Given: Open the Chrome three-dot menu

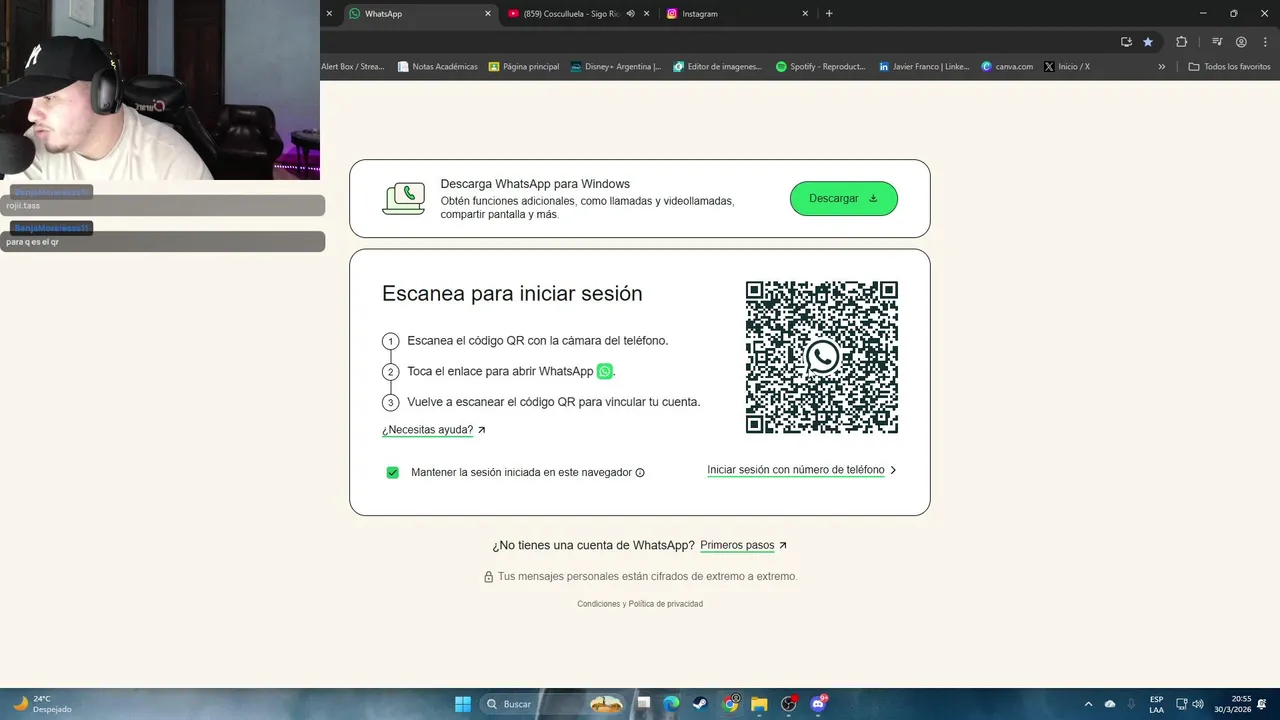Looking at the screenshot, I should (1265, 42).
